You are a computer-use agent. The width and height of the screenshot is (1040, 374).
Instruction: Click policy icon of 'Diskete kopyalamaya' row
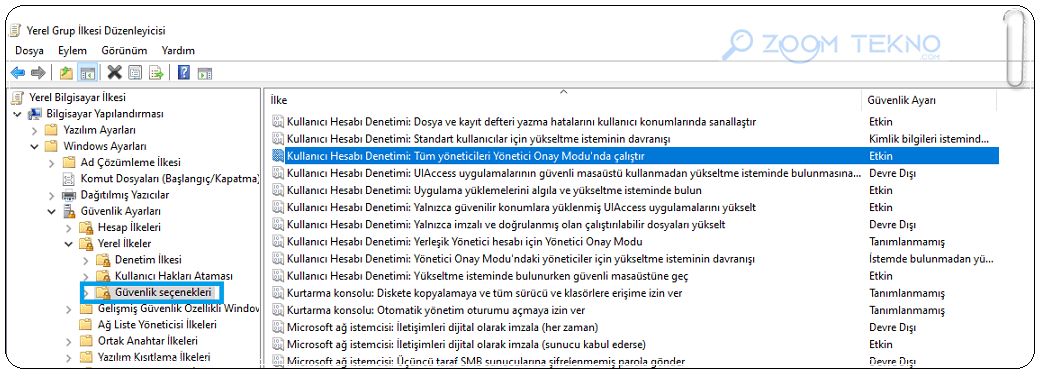(x=277, y=293)
